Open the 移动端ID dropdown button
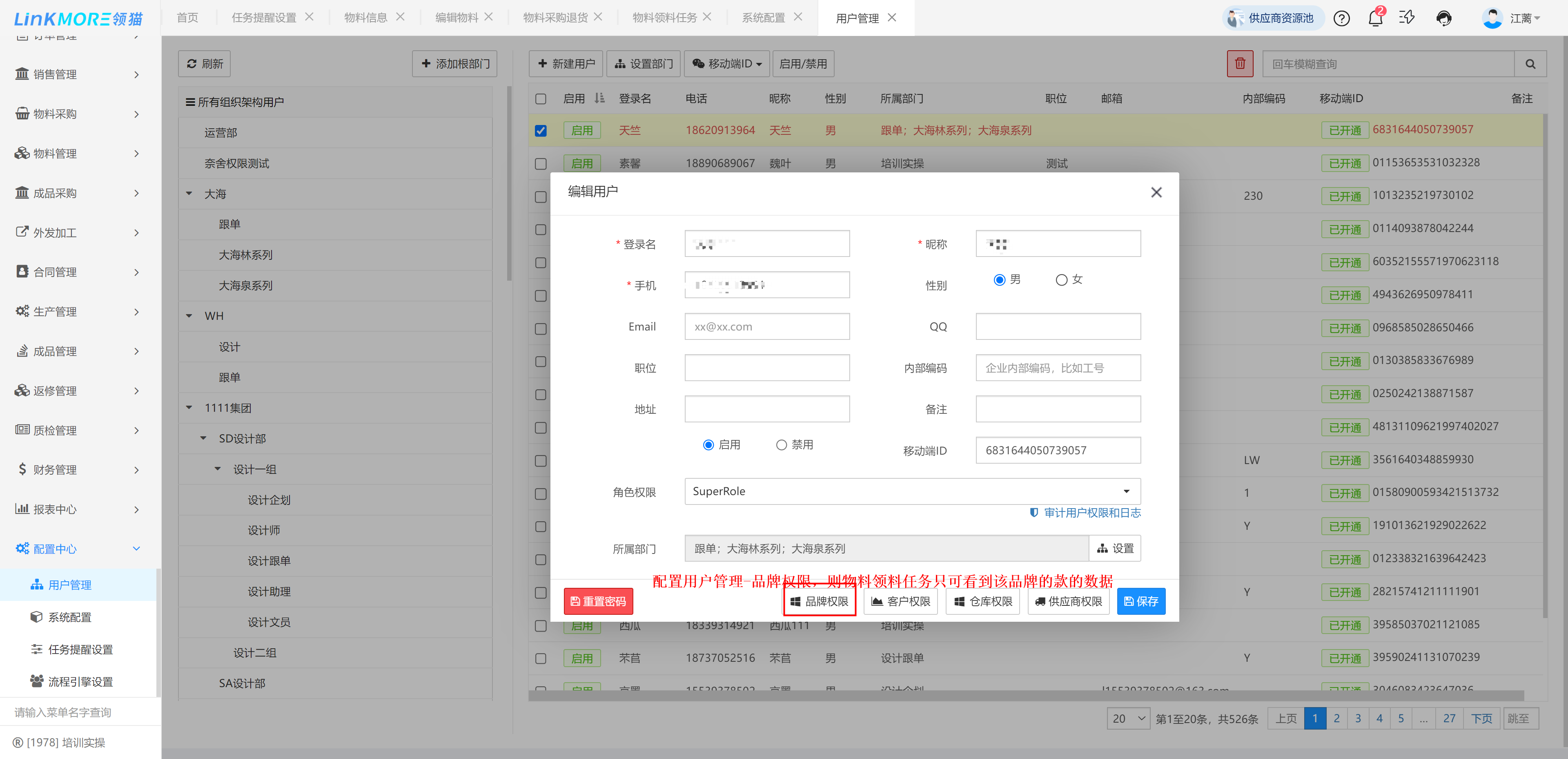Screen dimensions: 1568x759 coord(727,63)
